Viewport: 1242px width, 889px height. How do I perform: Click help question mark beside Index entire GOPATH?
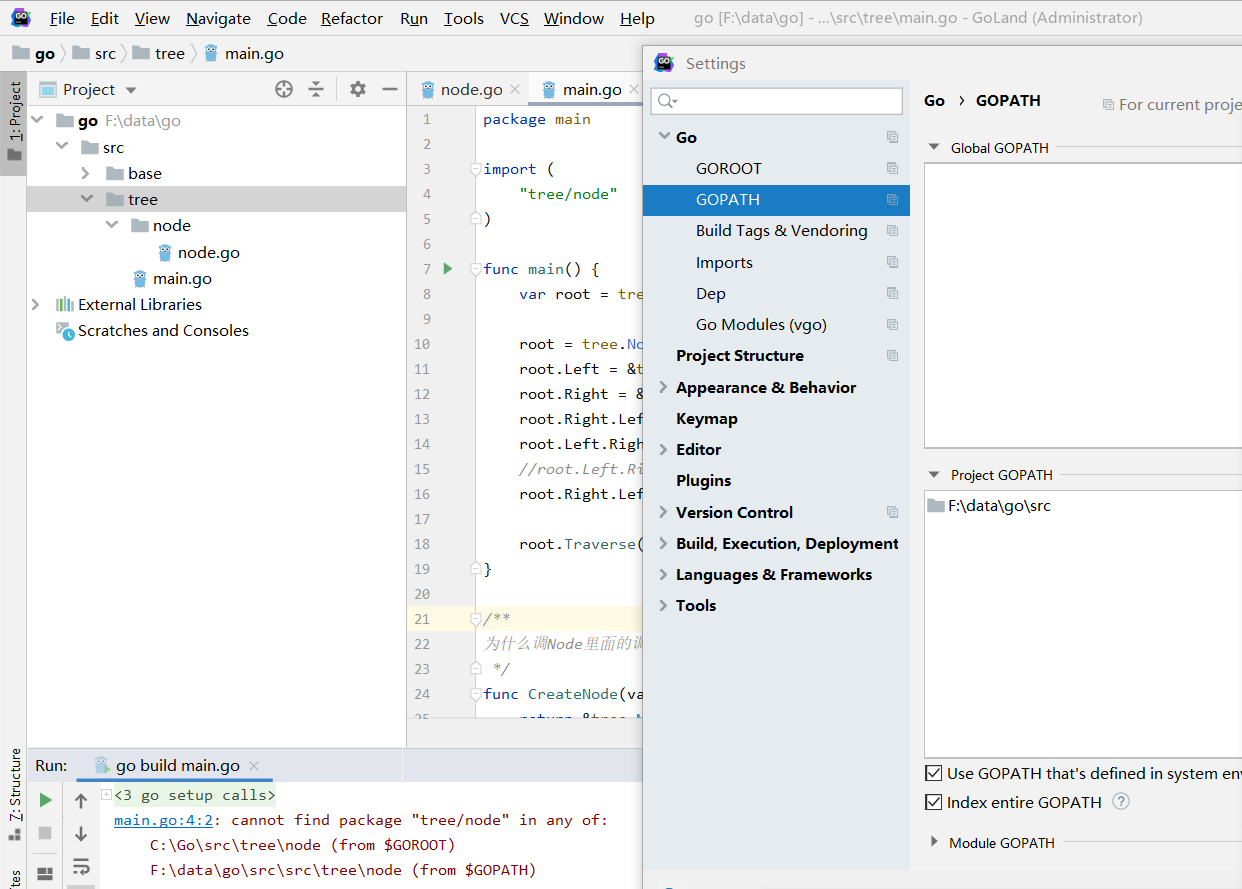coord(1121,801)
